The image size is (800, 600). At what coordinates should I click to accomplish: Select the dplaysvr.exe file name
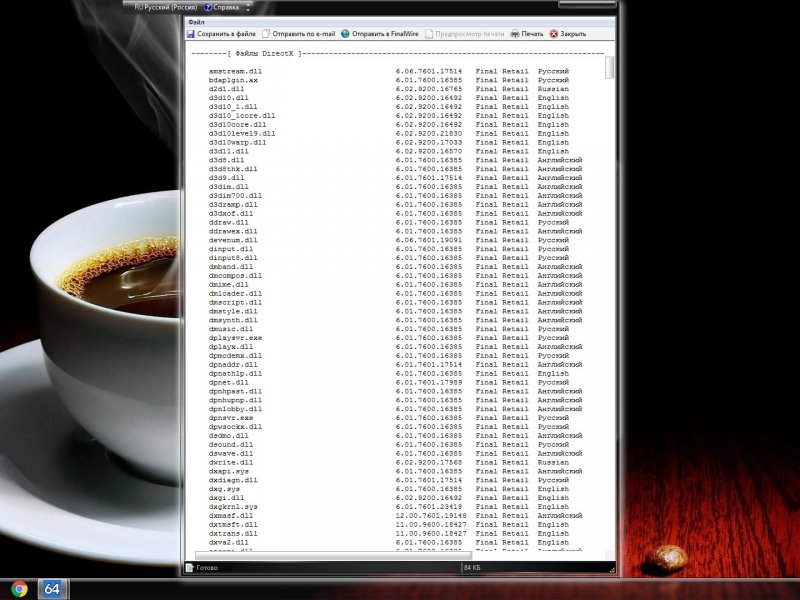pyautogui.click(x=235, y=338)
